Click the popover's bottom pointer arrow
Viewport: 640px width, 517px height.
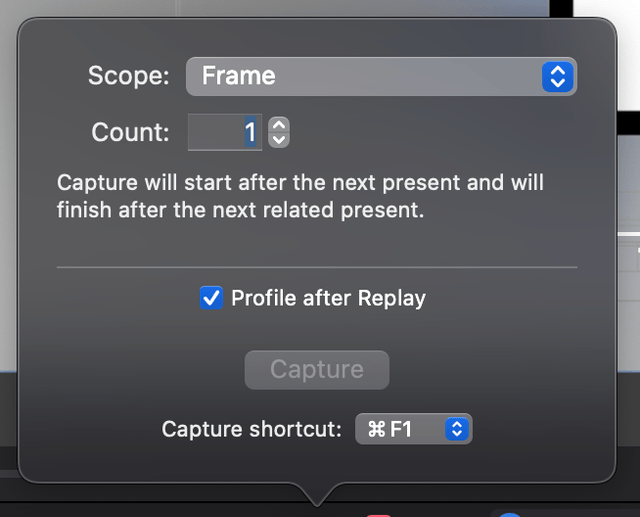pos(319,494)
